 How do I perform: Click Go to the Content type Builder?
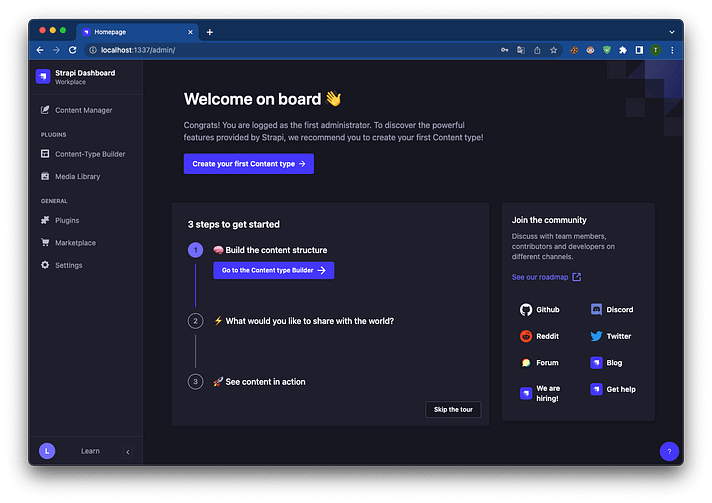tap(273, 270)
